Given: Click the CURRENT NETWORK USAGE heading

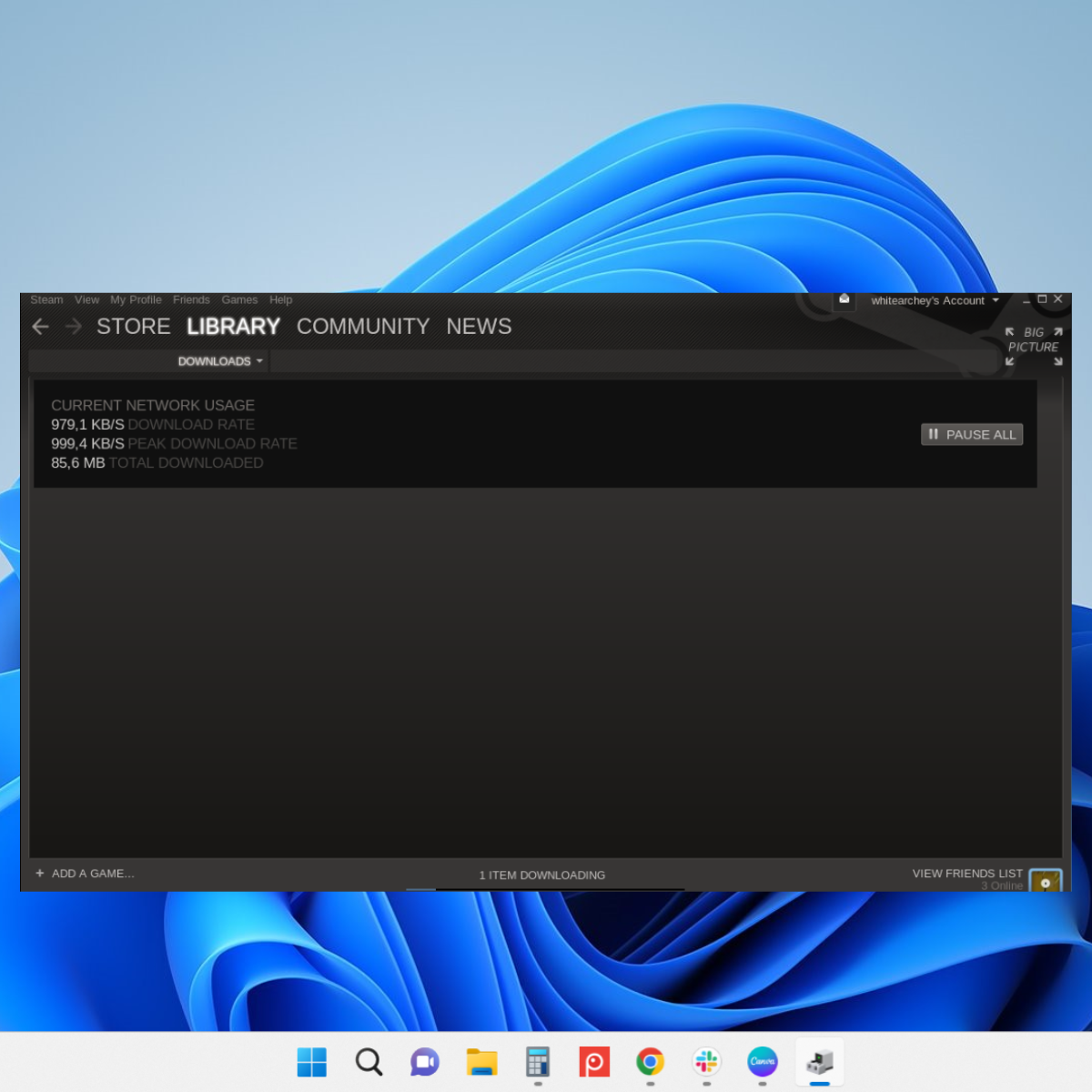Looking at the screenshot, I should (153, 406).
